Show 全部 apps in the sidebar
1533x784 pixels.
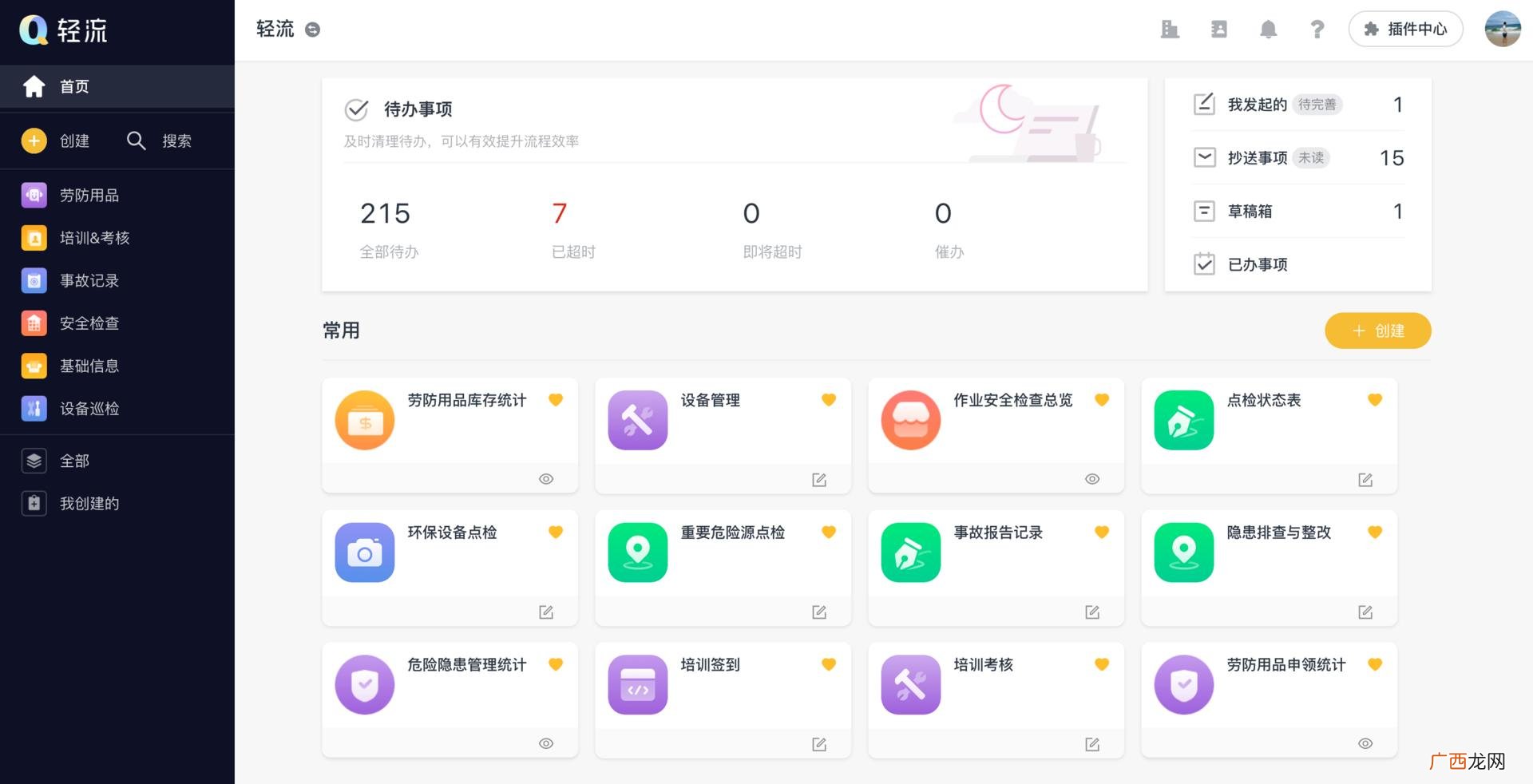click(117, 461)
